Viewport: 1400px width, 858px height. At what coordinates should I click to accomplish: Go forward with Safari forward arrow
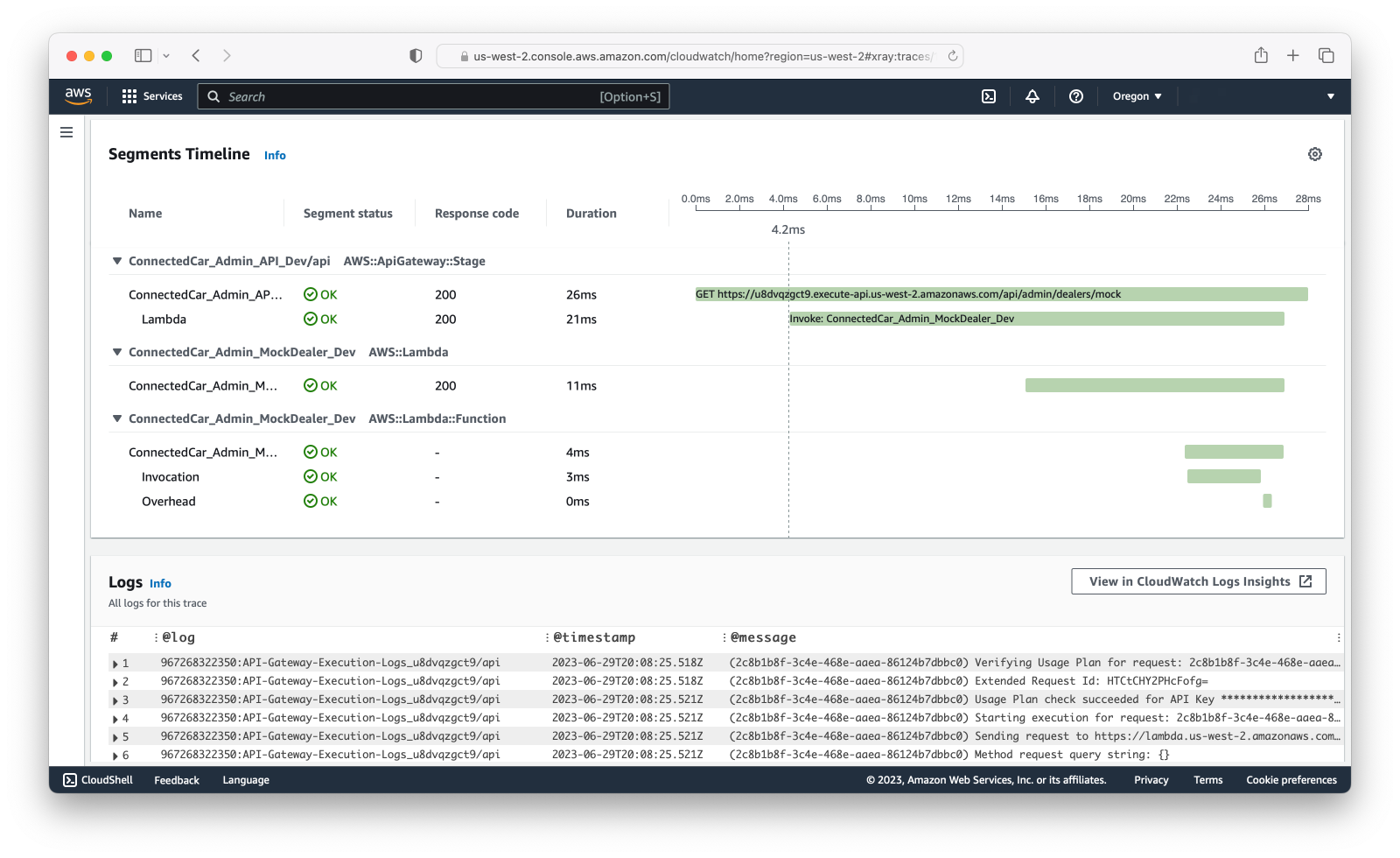pyautogui.click(x=227, y=55)
